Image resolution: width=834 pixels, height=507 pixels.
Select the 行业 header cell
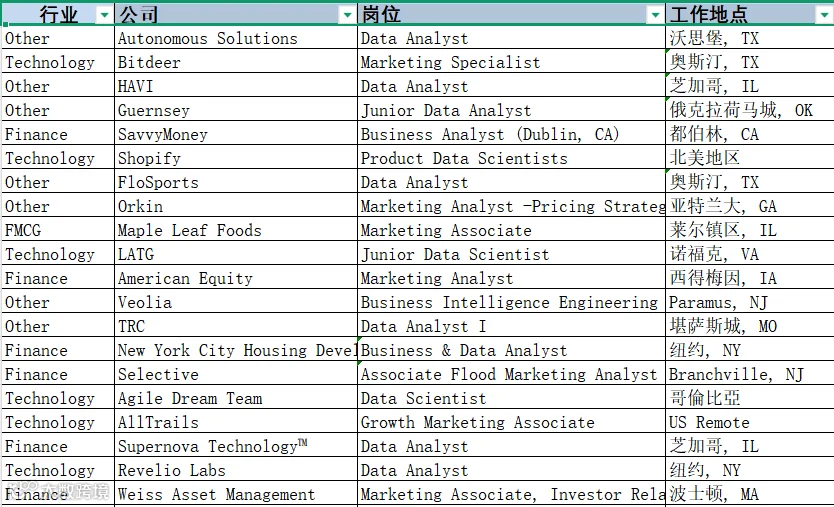click(58, 14)
